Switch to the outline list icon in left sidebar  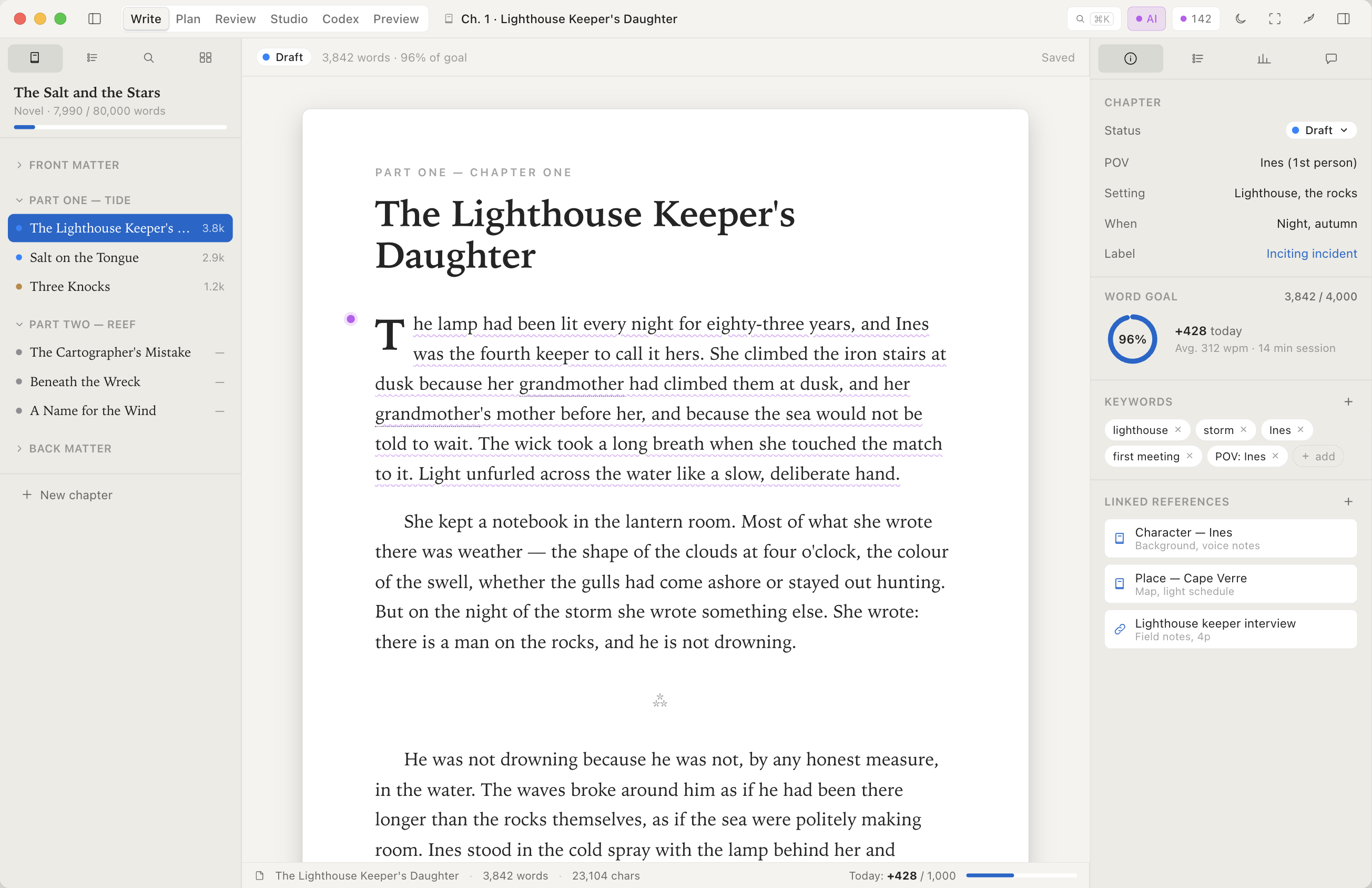click(92, 58)
